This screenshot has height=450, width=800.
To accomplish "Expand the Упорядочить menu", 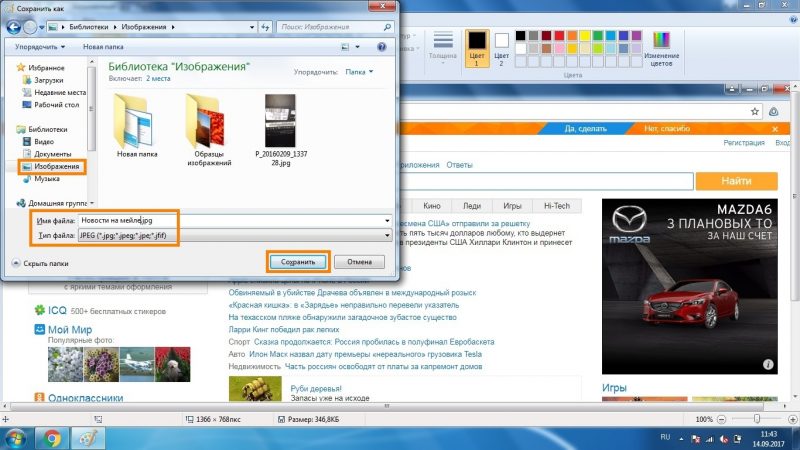I will click(38, 46).
